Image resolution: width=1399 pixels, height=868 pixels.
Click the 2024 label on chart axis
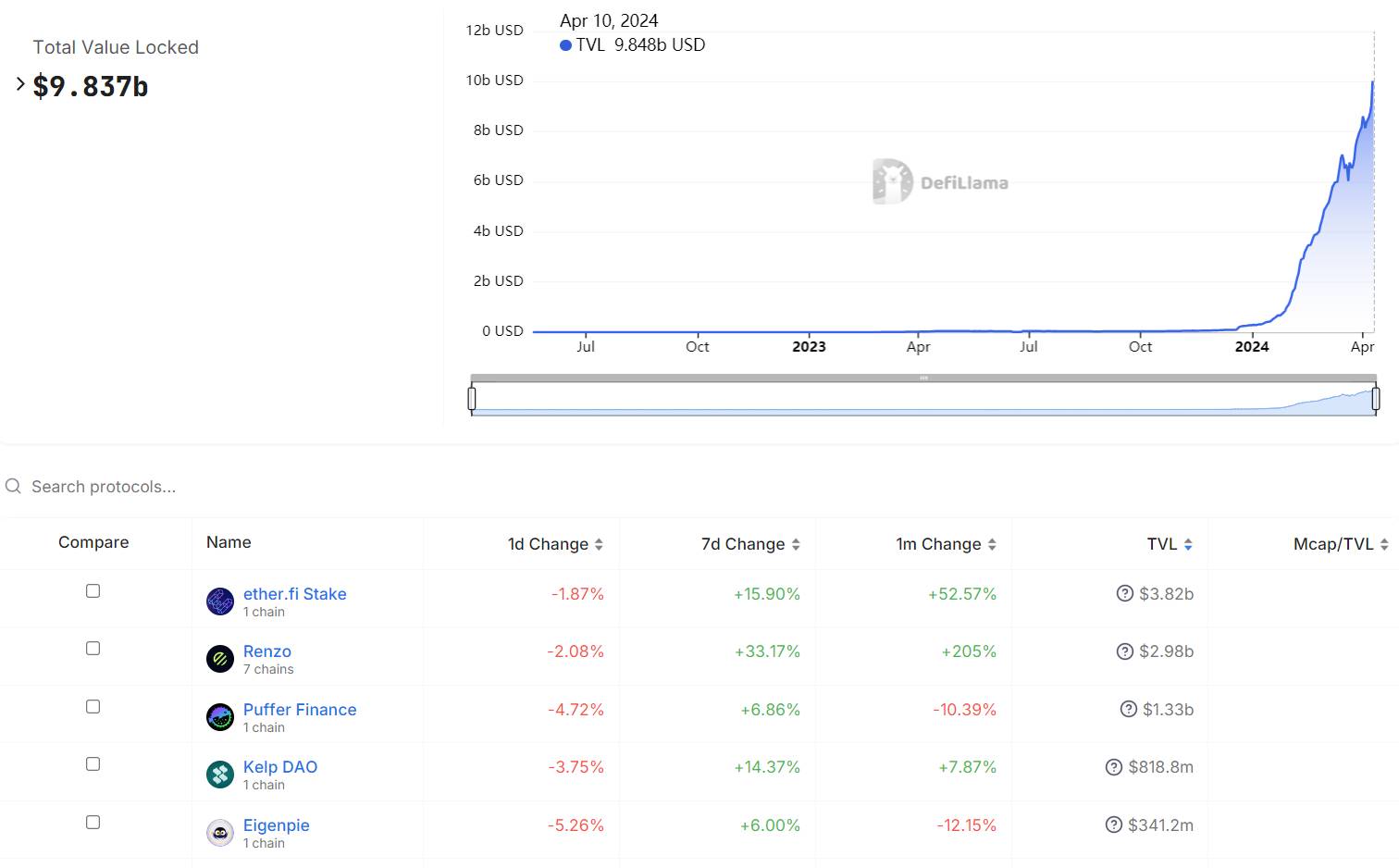[x=1252, y=346]
